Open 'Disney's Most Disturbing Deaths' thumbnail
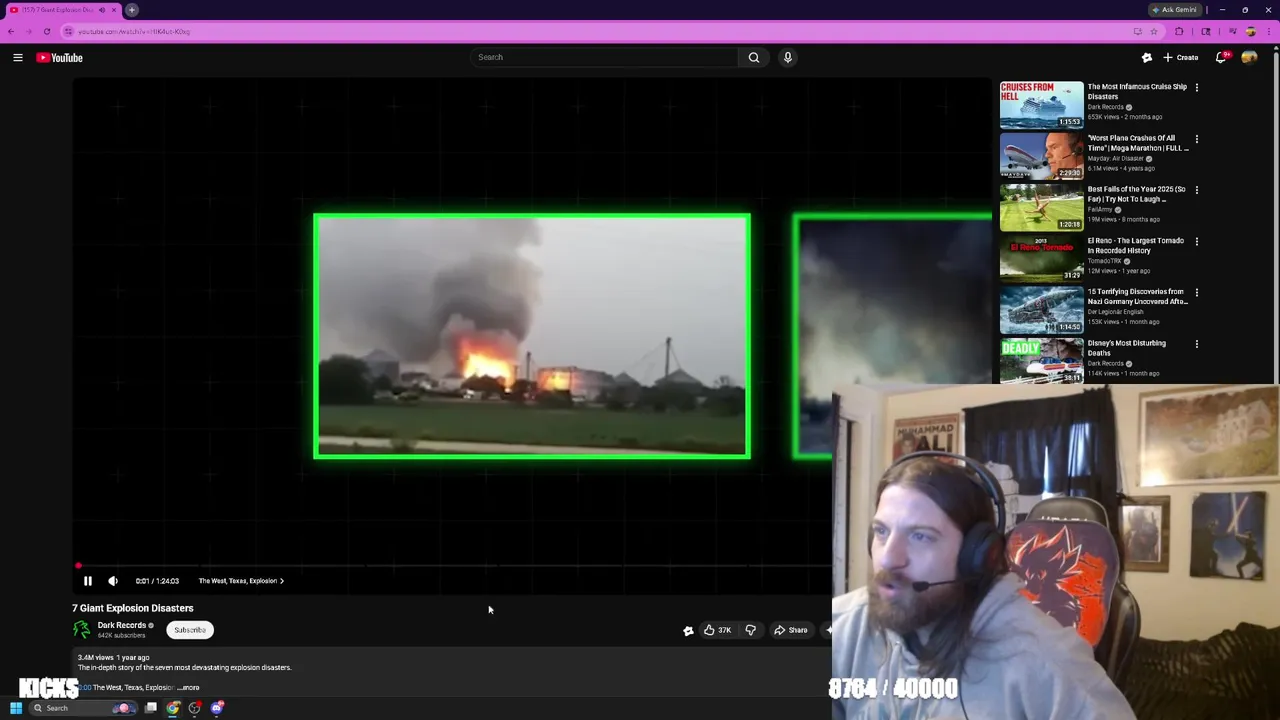The image size is (1280, 720). click(x=1041, y=361)
